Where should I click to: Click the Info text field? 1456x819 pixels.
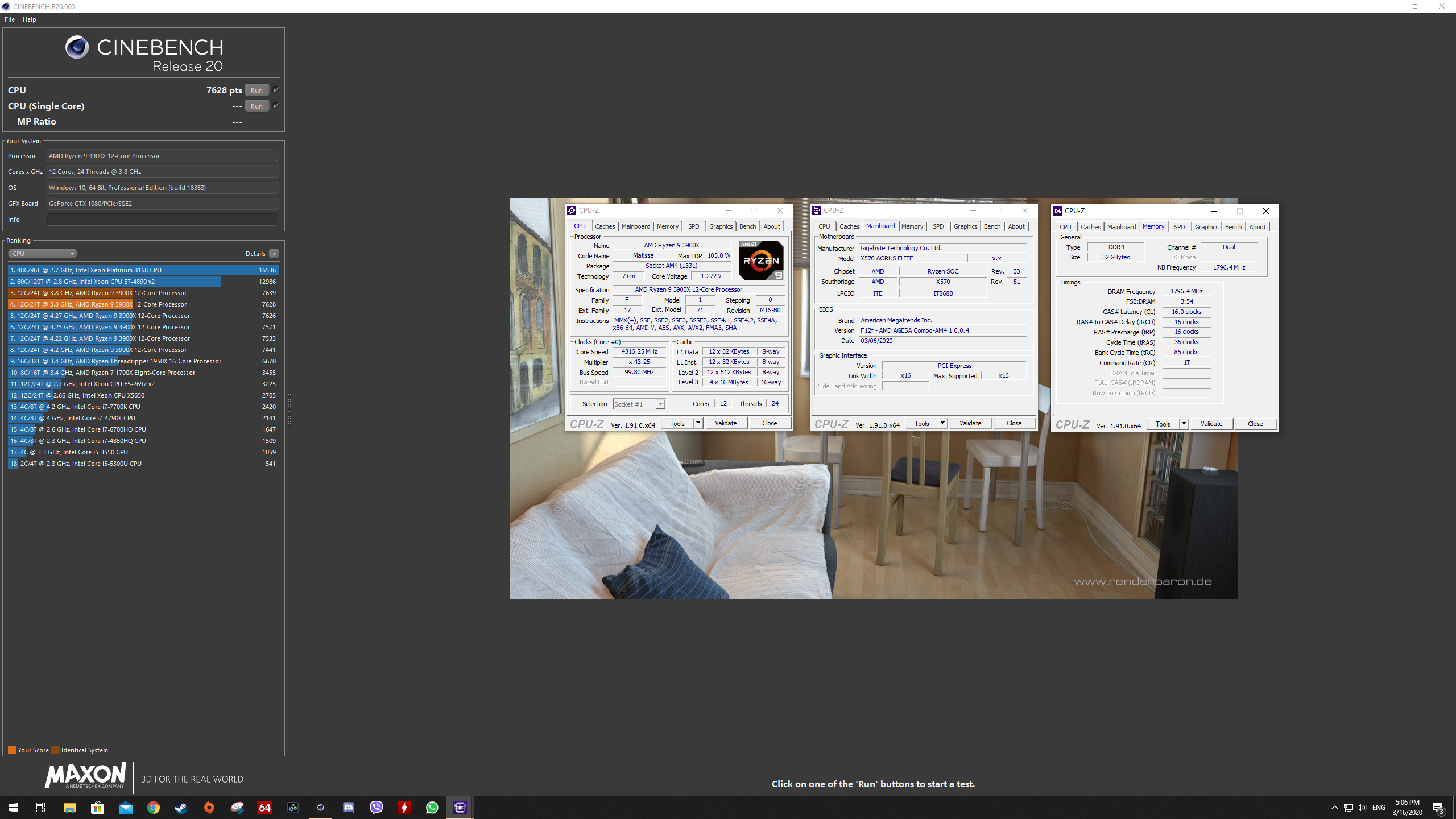pos(162,220)
